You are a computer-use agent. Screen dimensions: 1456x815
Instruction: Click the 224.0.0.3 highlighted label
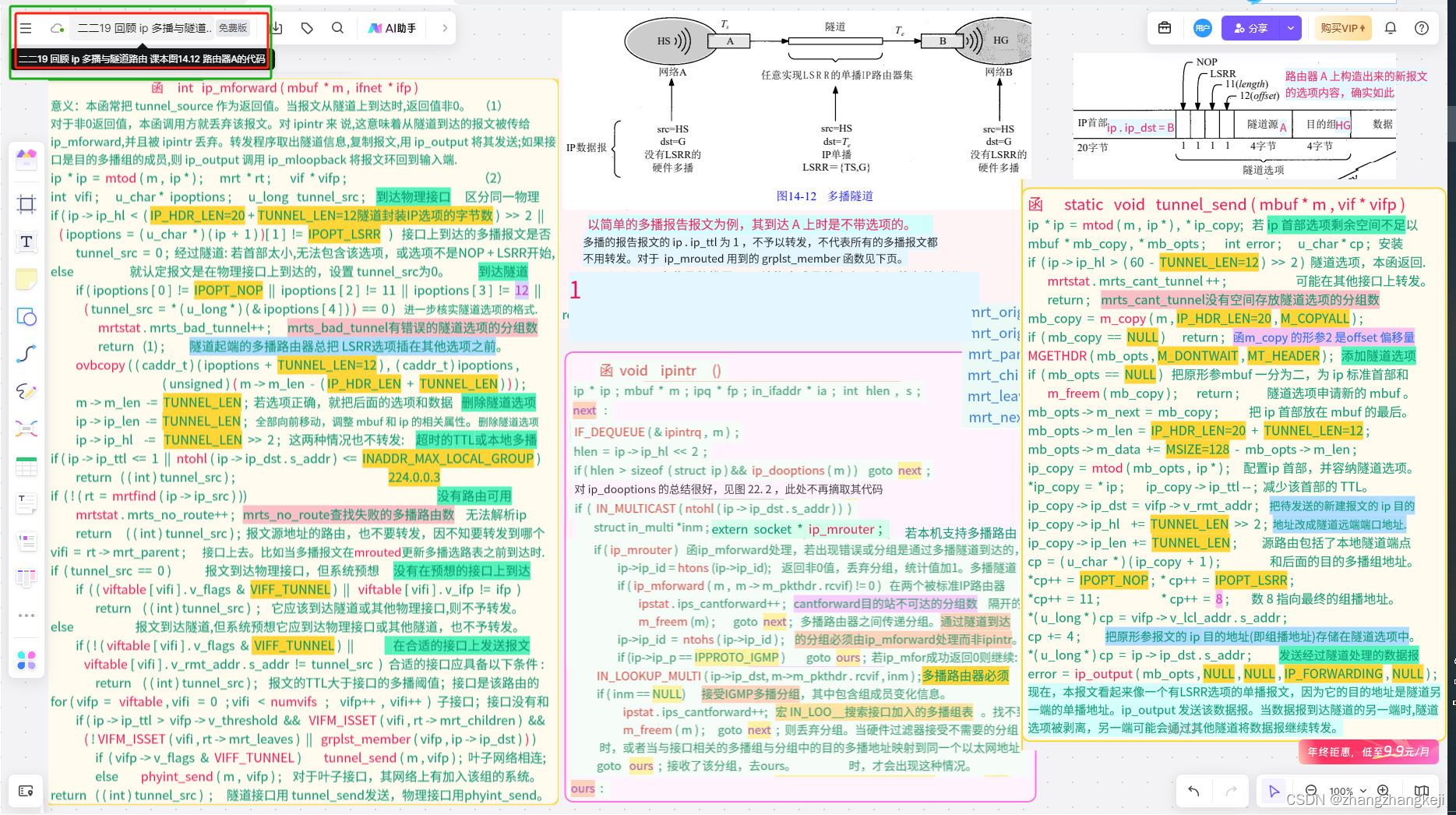414,477
